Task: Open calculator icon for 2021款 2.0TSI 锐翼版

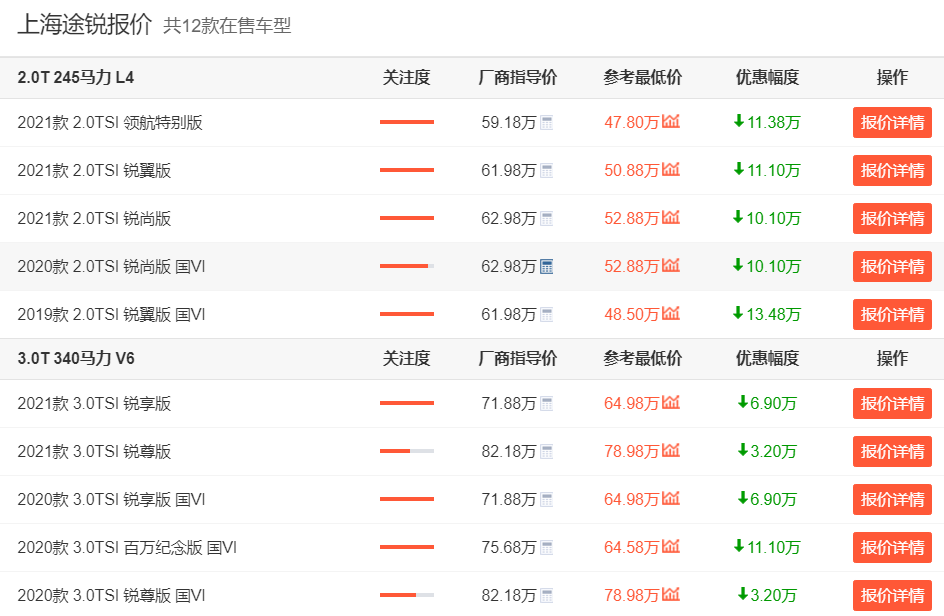Action: click(x=547, y=171)
